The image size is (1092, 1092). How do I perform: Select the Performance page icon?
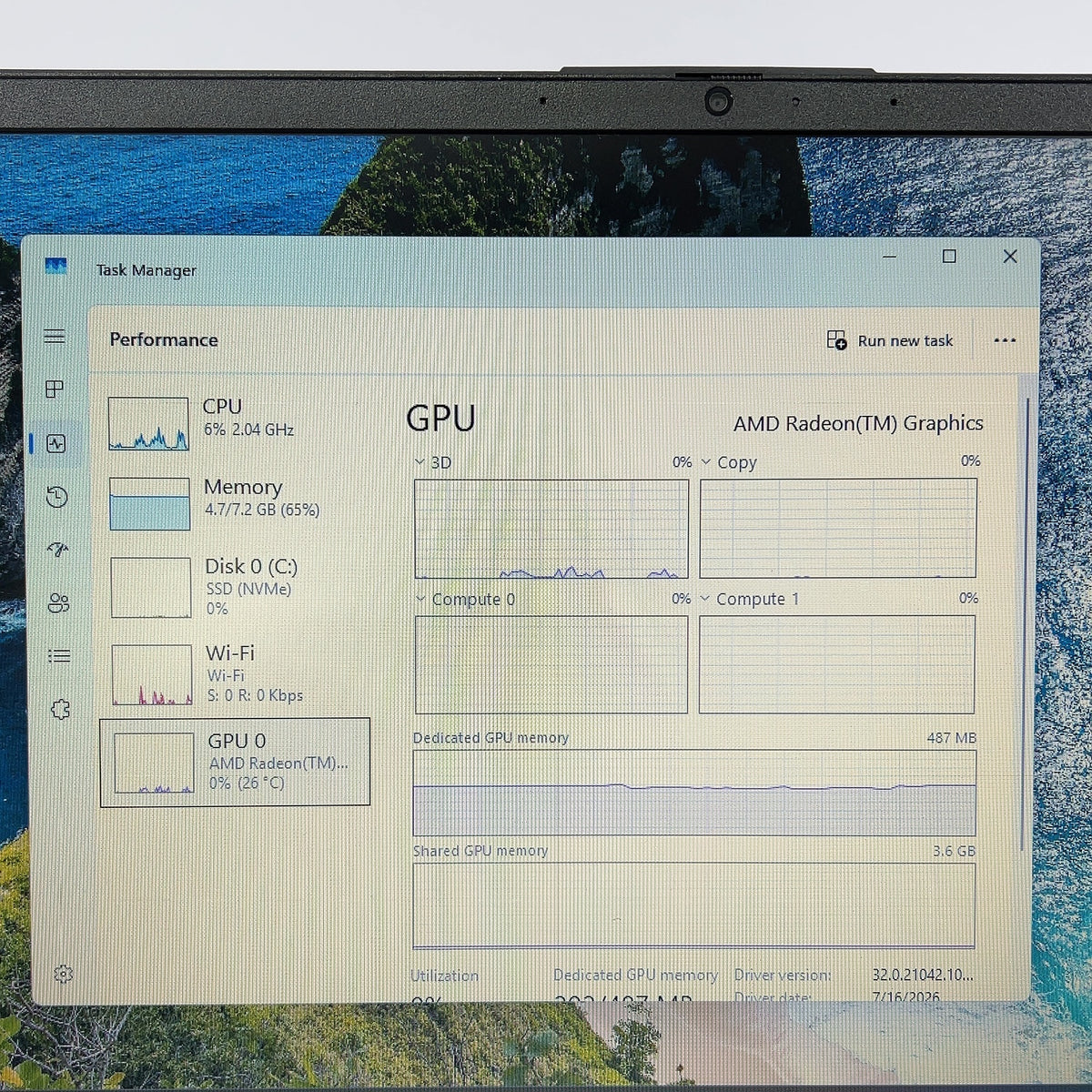pyautogui.click(x=56, y=443)
